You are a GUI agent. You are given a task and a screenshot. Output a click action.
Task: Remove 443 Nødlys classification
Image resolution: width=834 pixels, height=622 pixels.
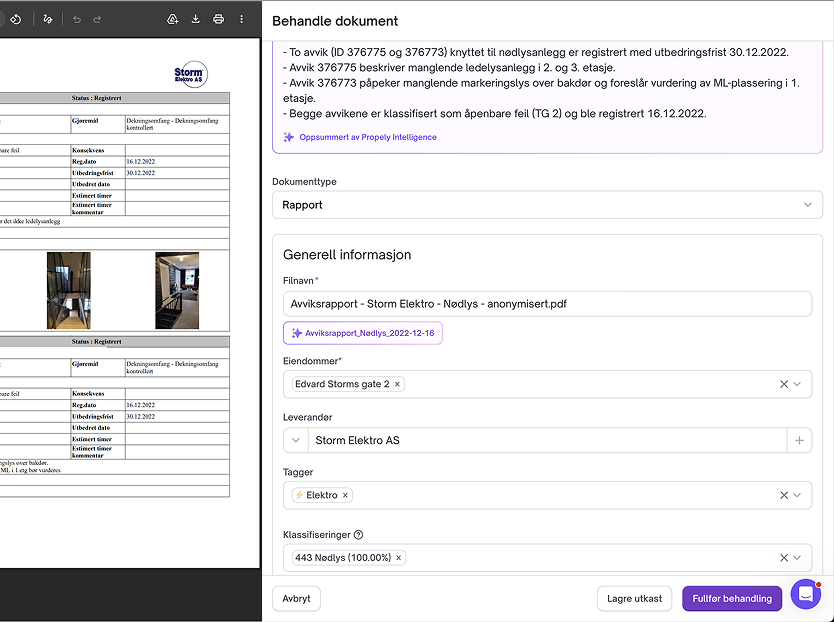pos(398,558)
